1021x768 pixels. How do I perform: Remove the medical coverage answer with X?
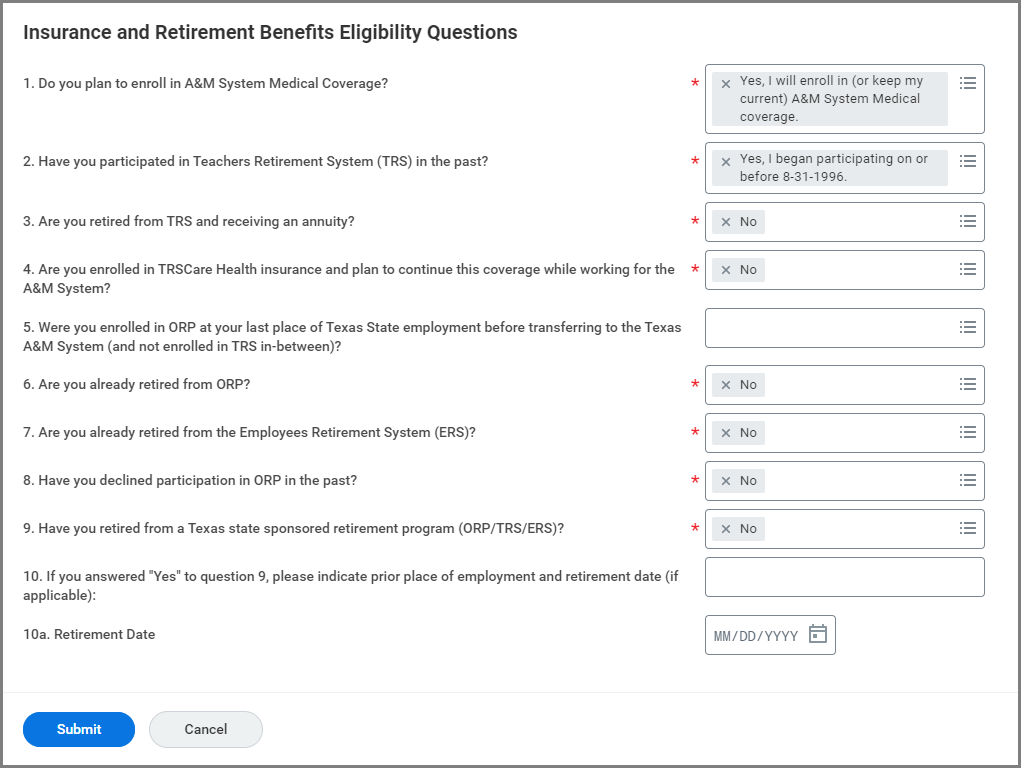click(726, 84)
